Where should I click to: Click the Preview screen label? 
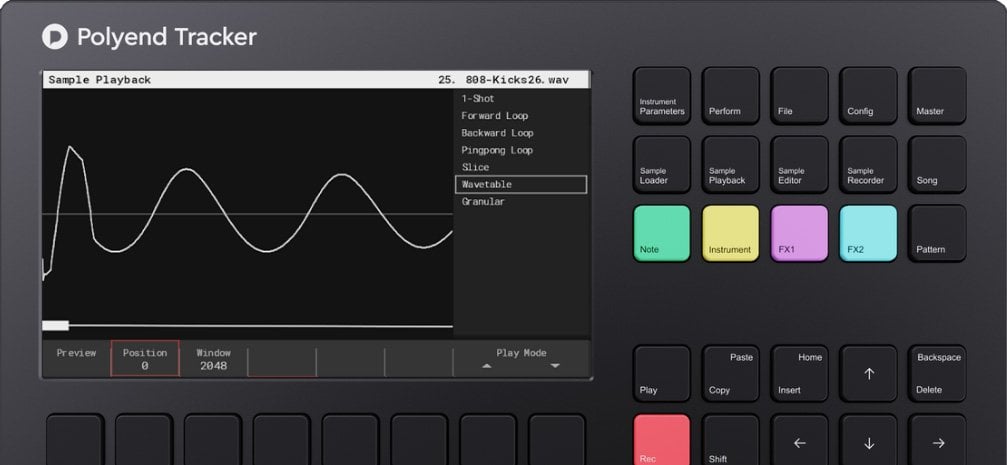pos(76,353)
